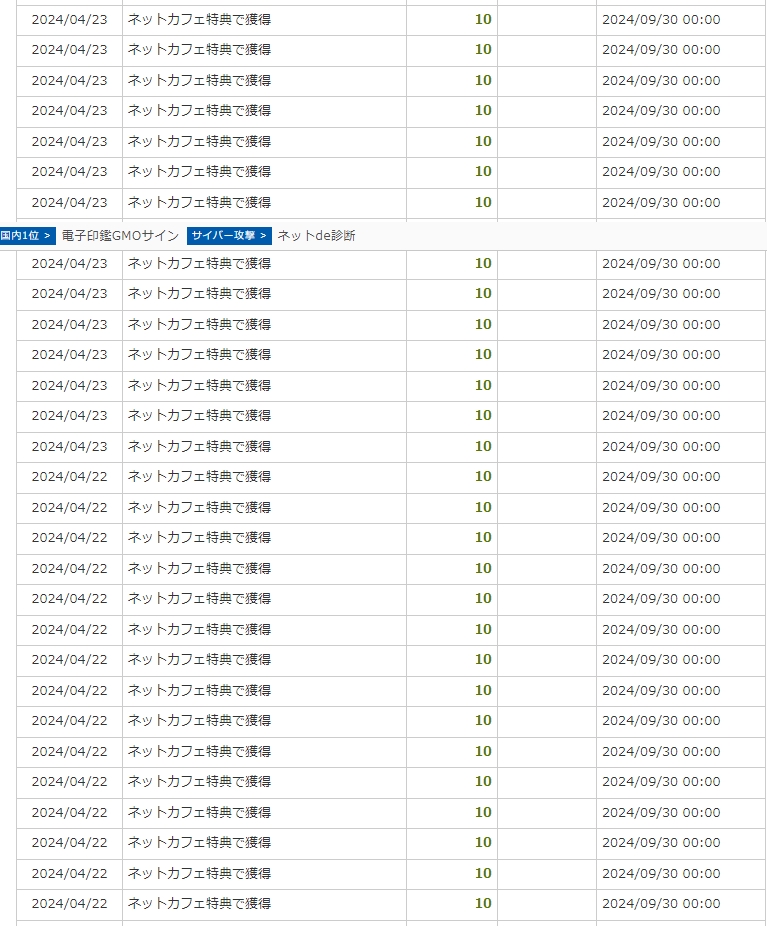The height and width of the screenshot is (926, 767).
Task: Click the expiry date in the bottom-most row
Action: [660, 904]
